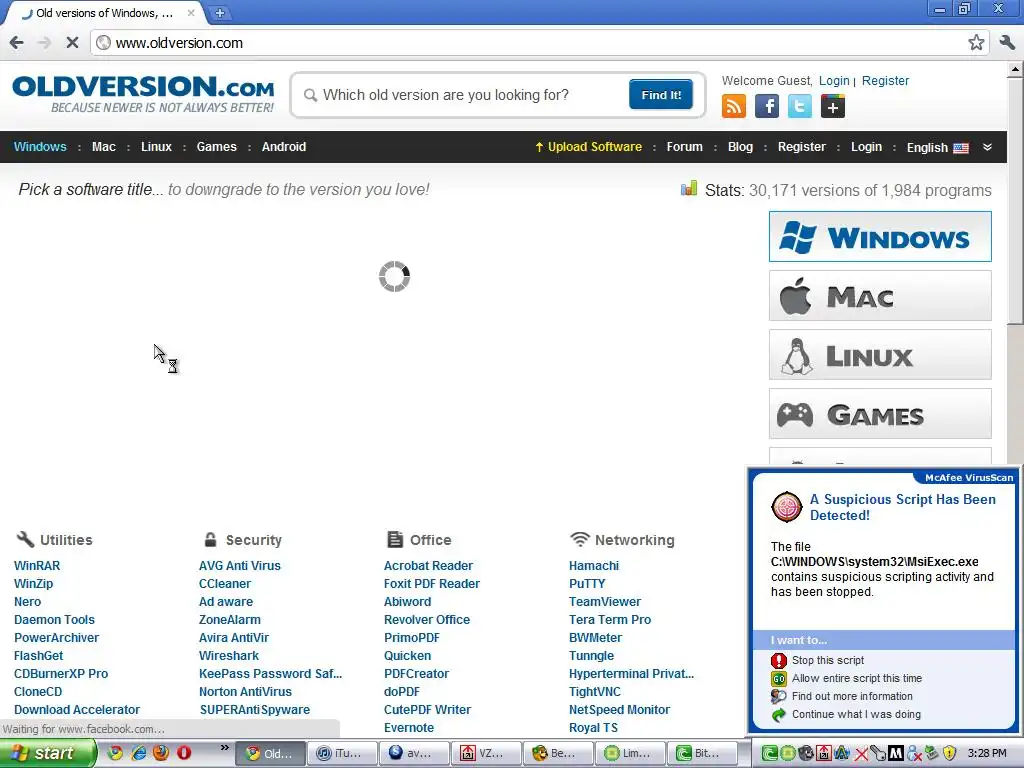This screenshot has height=768, width=1024.
Task: Switch to the BitTorrent taskbar window
Action: tap(702, 753)
